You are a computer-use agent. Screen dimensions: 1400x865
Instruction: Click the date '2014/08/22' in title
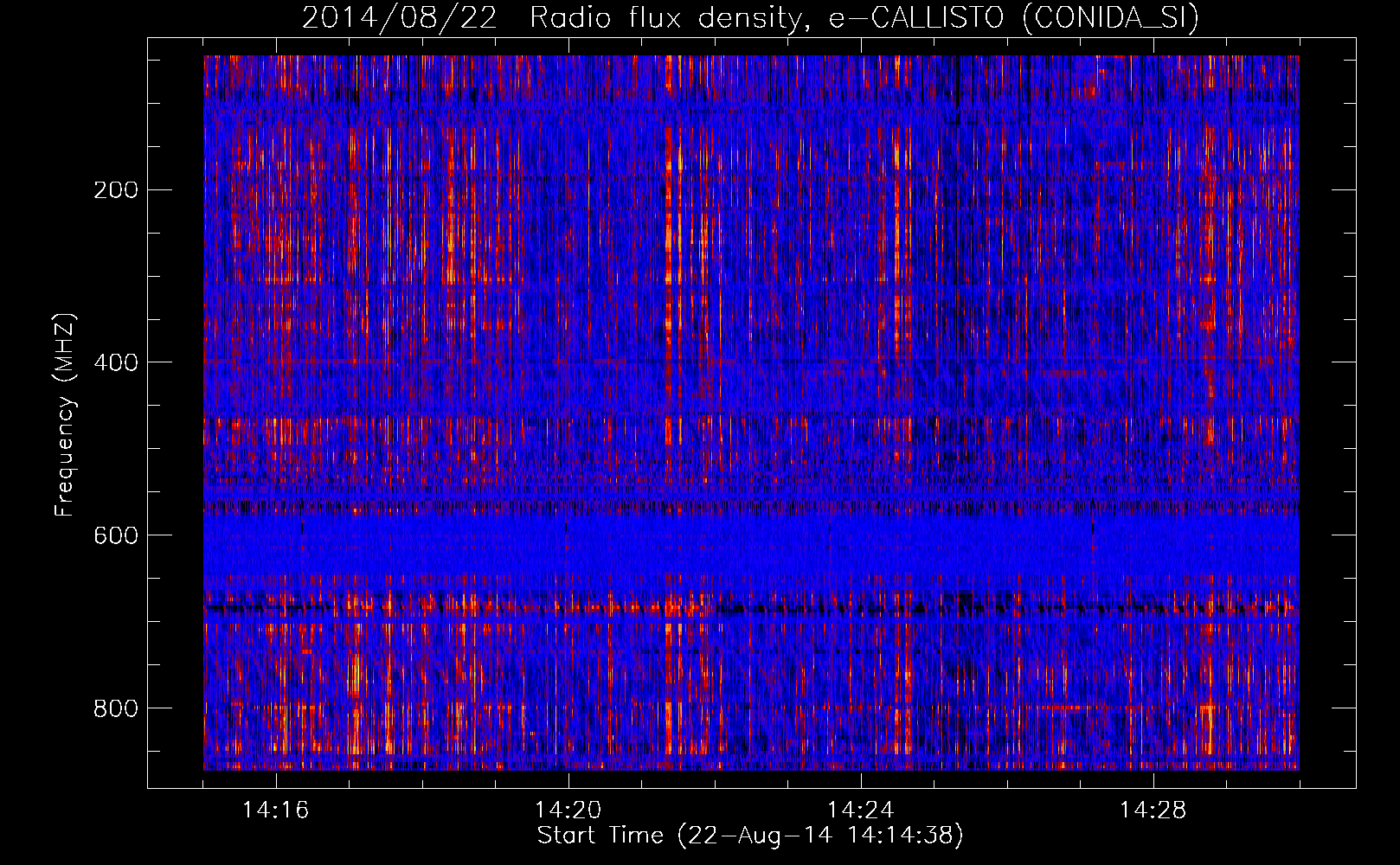click(400, 17)
